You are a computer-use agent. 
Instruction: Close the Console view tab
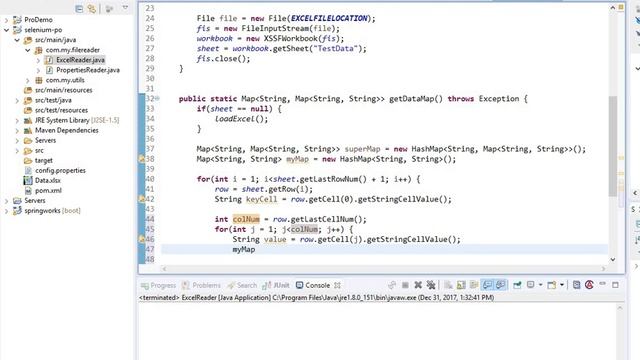pos(337,285)
